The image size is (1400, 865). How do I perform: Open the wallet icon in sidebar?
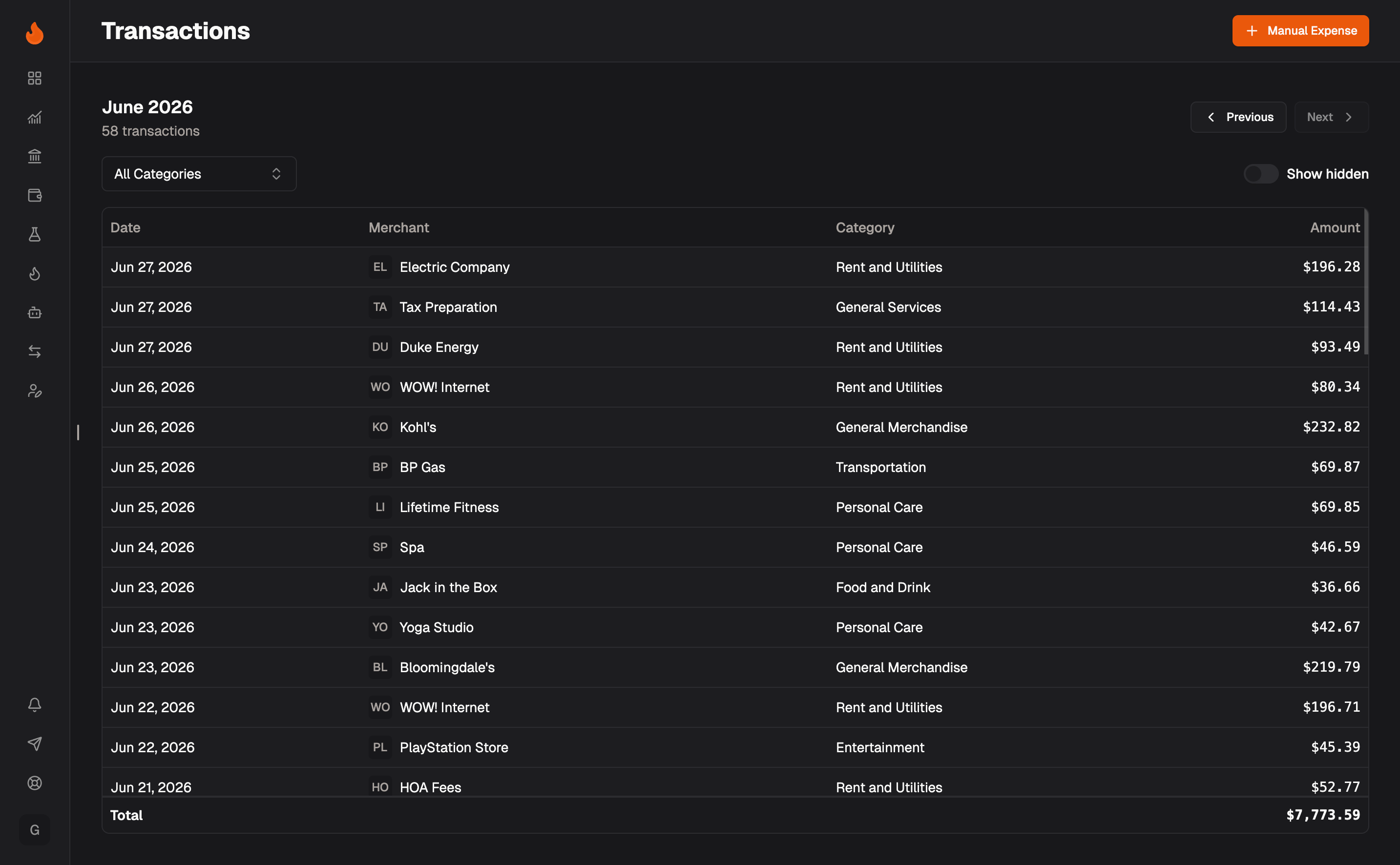(34, 195)
